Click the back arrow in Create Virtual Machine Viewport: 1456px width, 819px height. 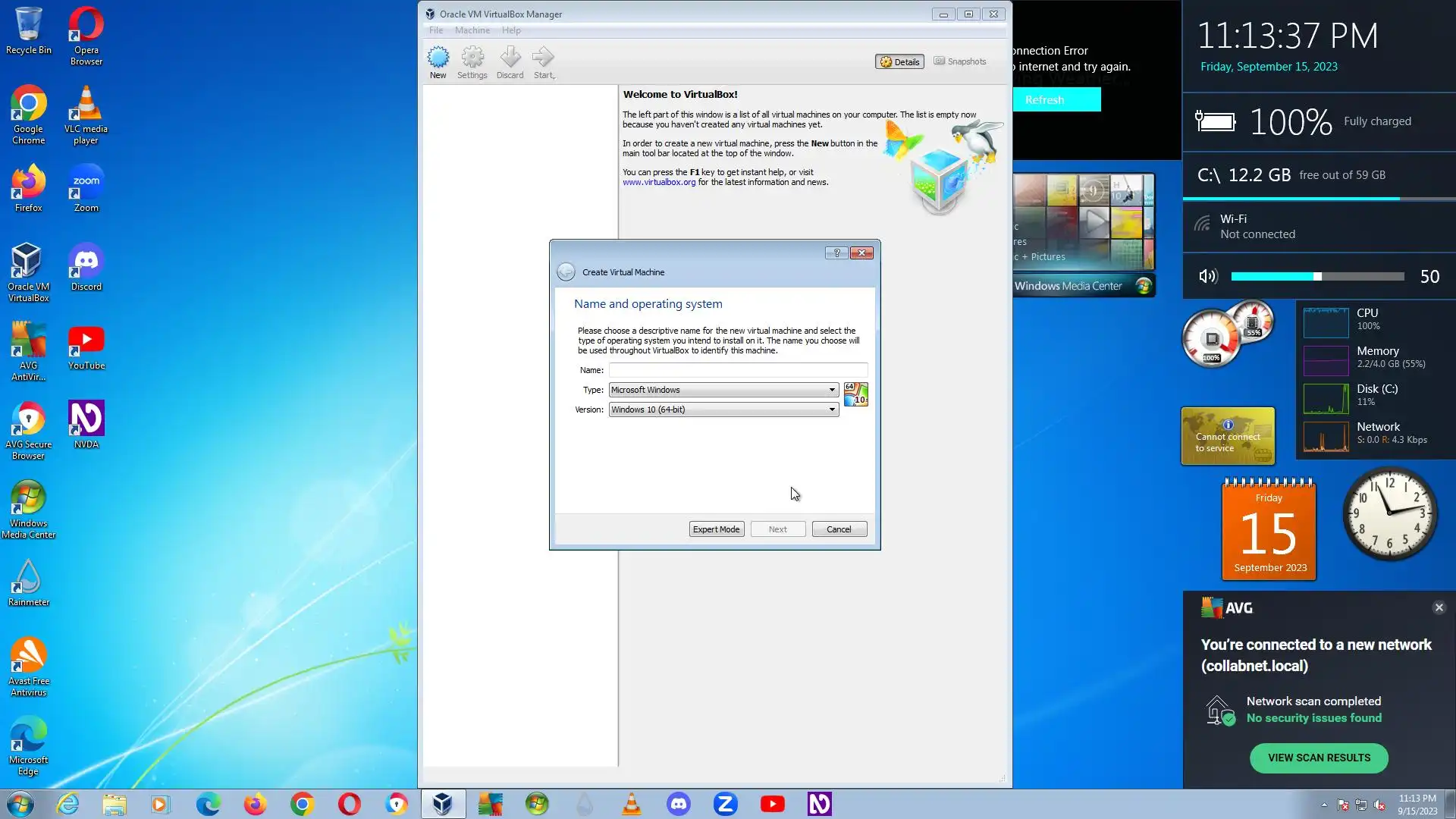(x=566, y=272)
